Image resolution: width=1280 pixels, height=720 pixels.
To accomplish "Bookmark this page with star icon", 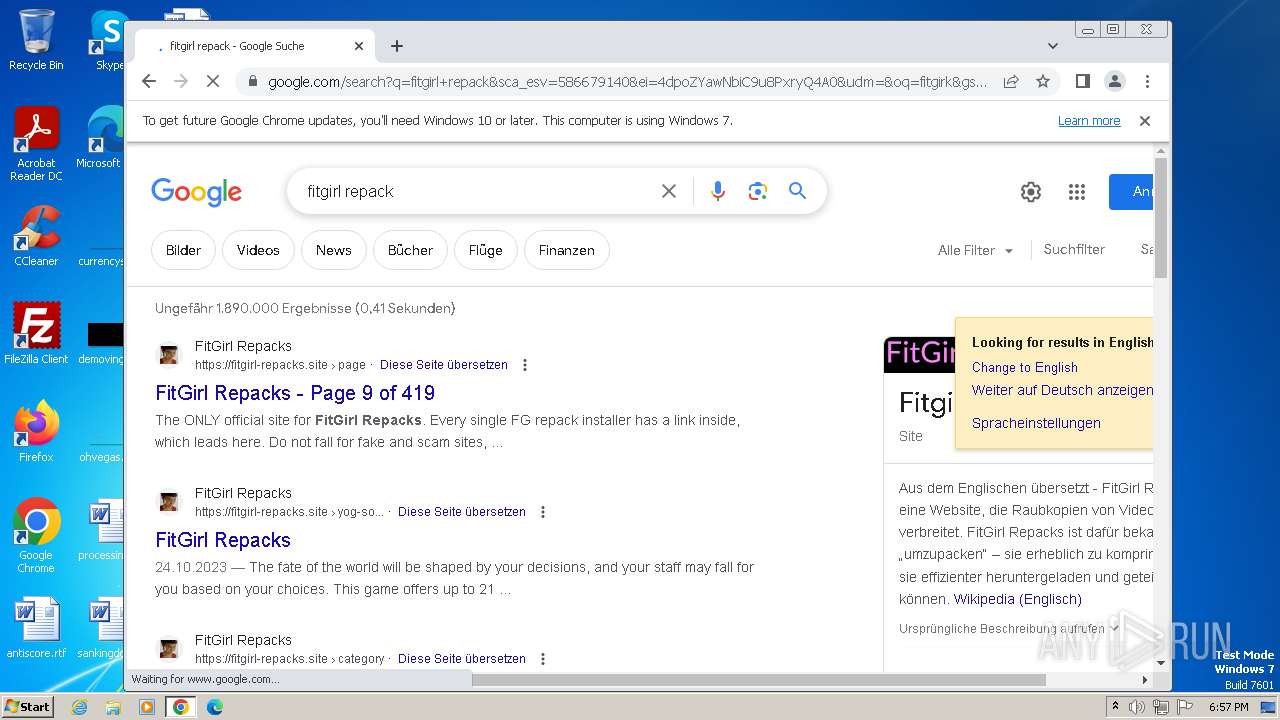I will tap(1043, 81).
